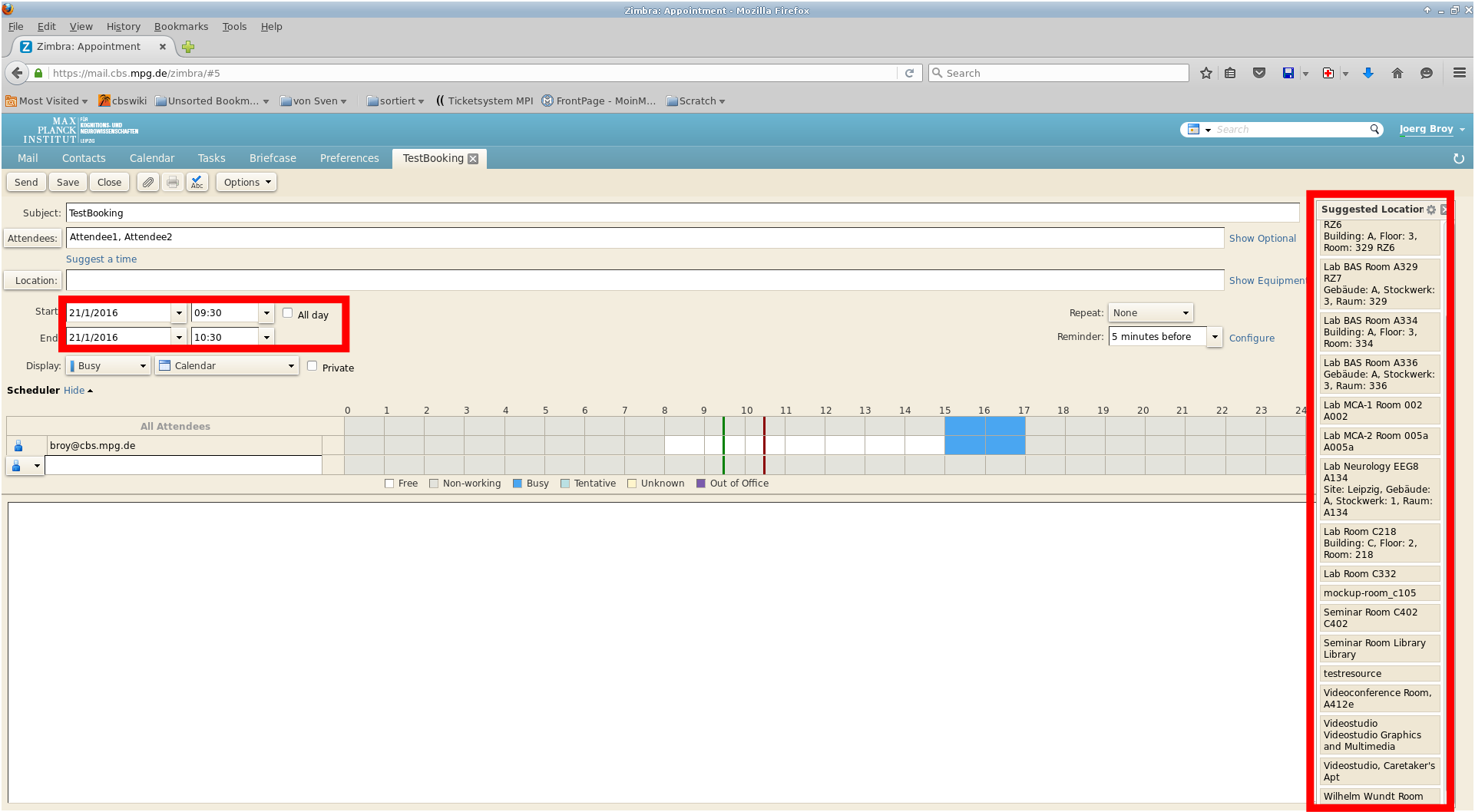
Task: Click the Close button in the toolbar
Action: 109,183
